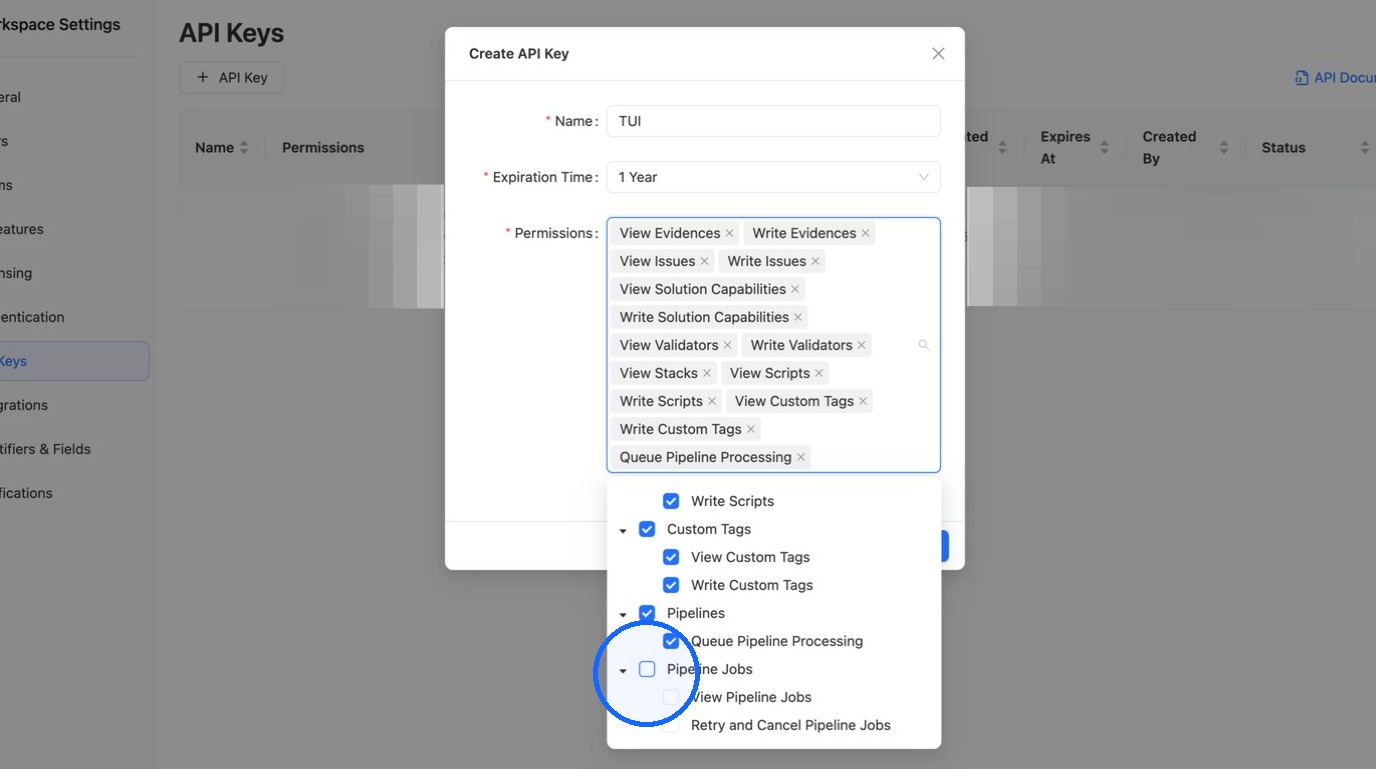The height and width of the screenshot is (769, 1376).
Task: Uncheck the Pipelines group checkbox
Action: tap(647, 613)
